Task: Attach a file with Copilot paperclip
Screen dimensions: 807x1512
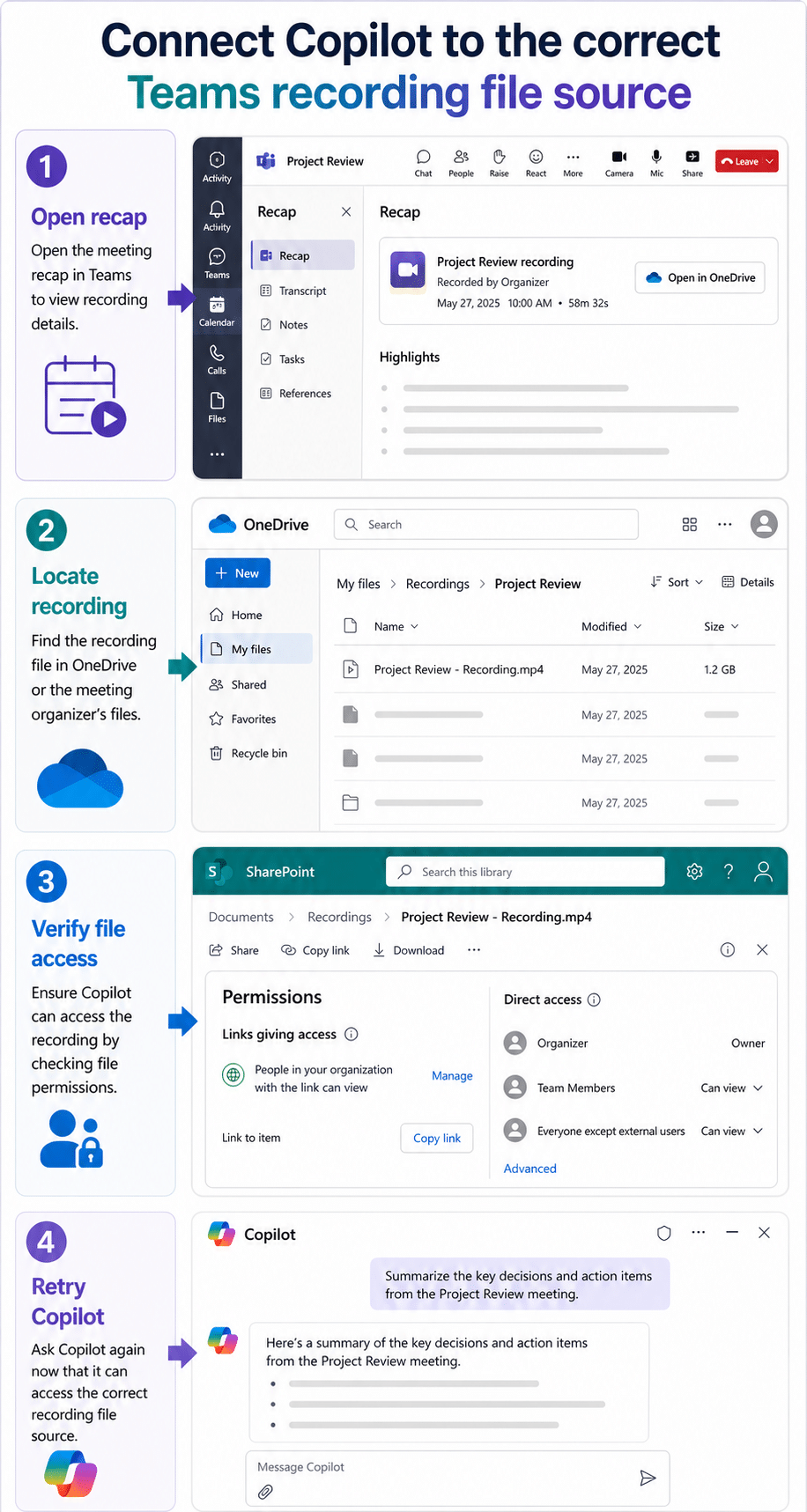Action: click(x=265, y=1492)
